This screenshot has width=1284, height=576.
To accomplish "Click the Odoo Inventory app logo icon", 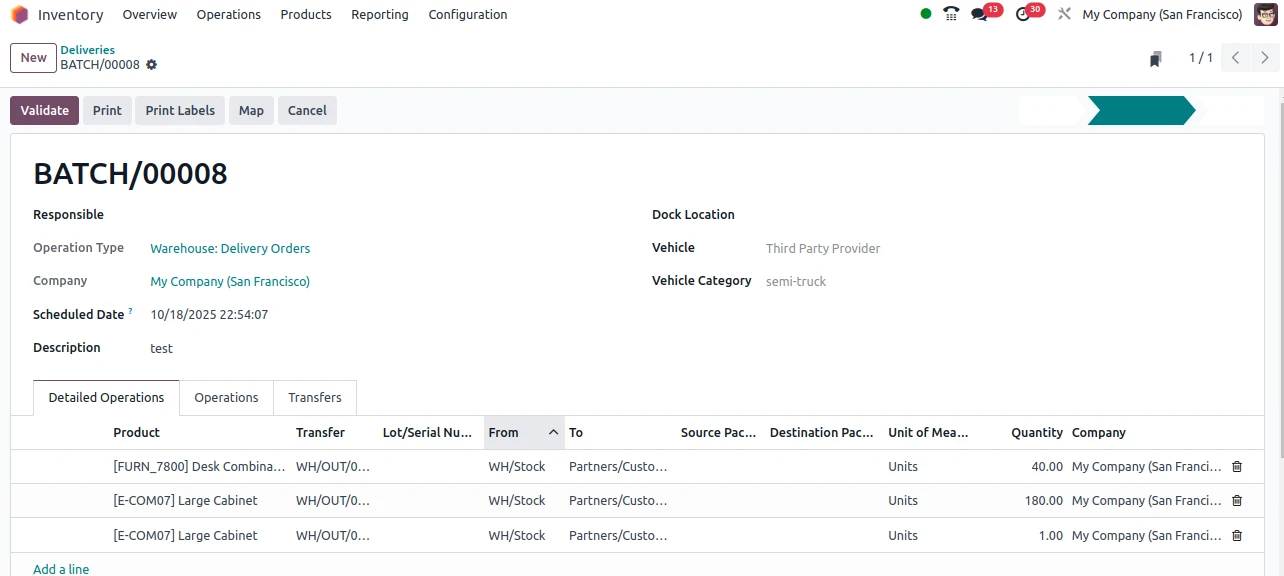I will (19, 15).
